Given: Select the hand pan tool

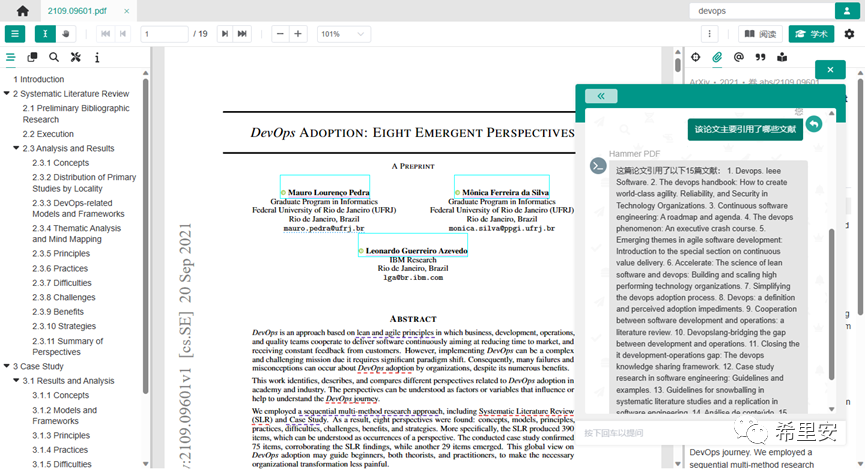Looking at the screenshot, I should 66,34.
